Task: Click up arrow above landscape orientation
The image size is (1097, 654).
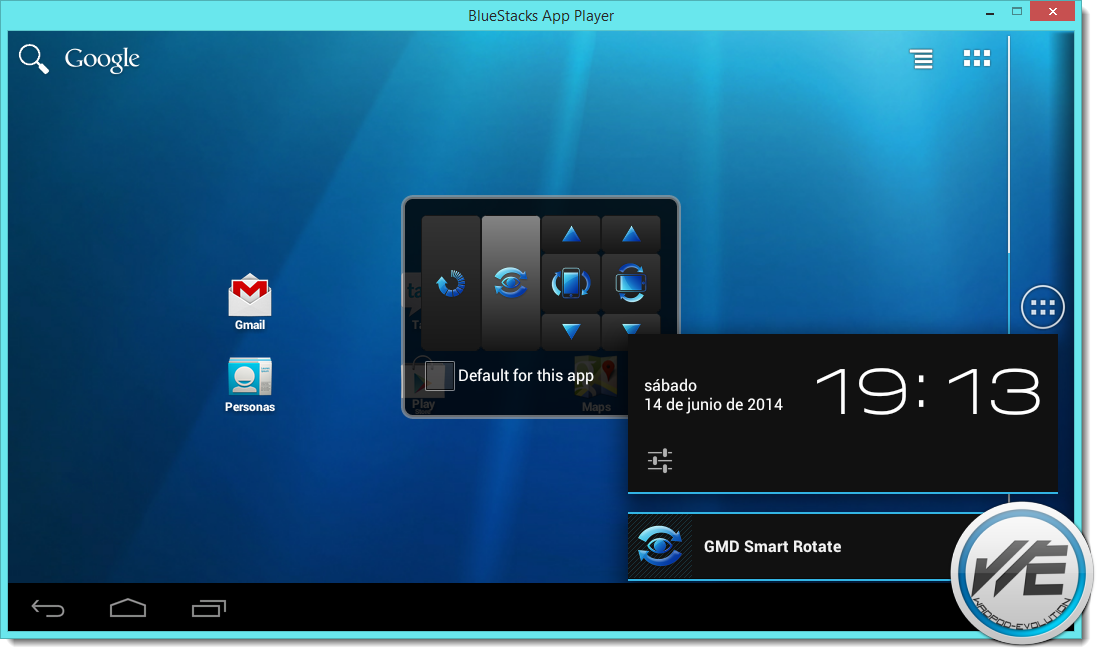Action: [631, 234]
